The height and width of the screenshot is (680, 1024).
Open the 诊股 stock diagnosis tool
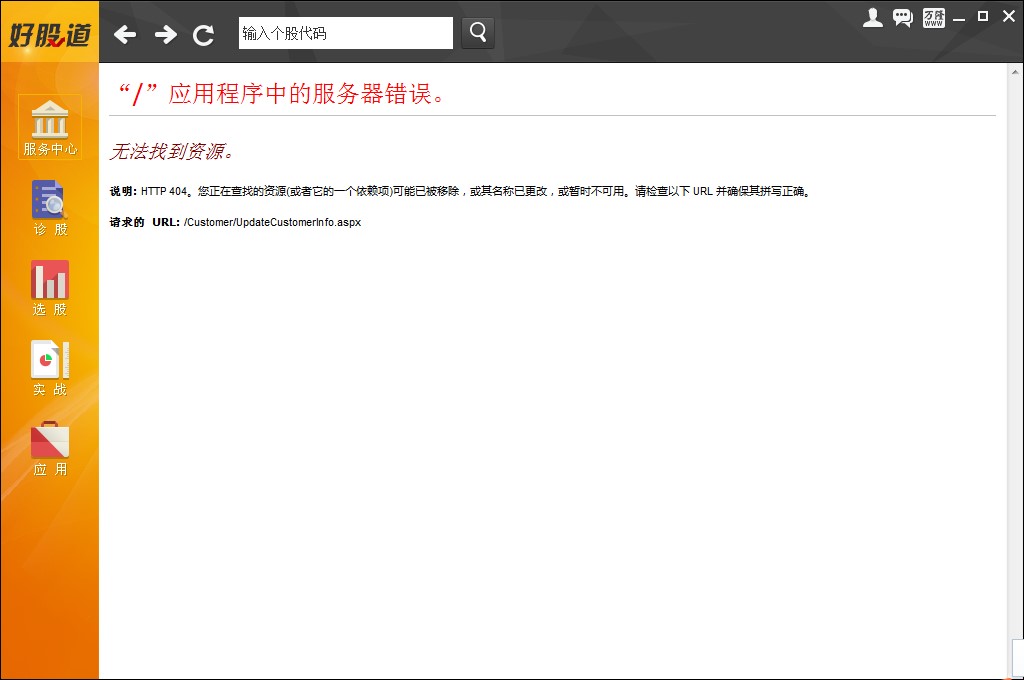point(50,207)
